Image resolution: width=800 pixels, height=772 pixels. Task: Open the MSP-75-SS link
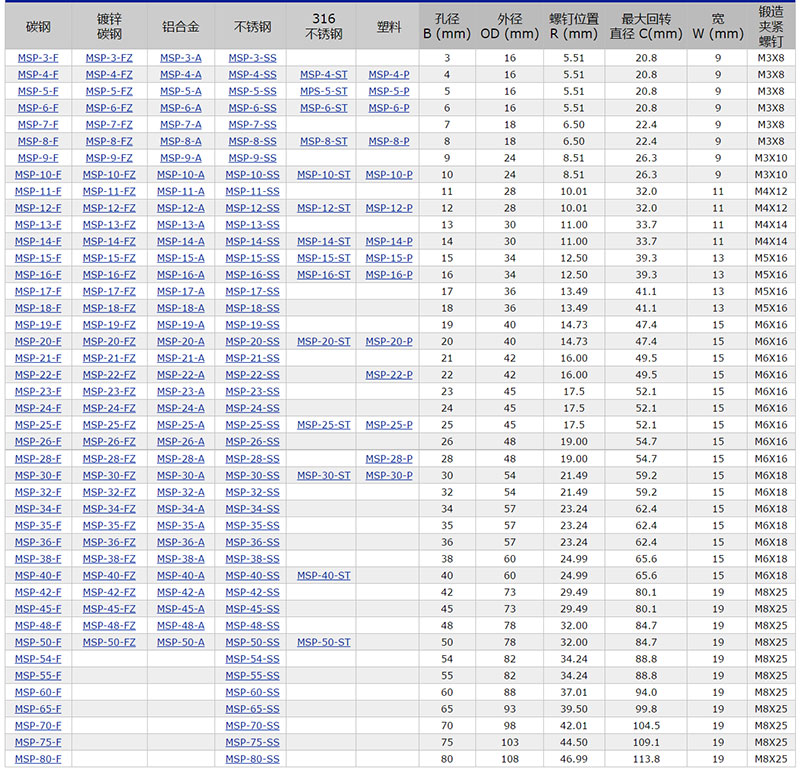coord(252,742)
